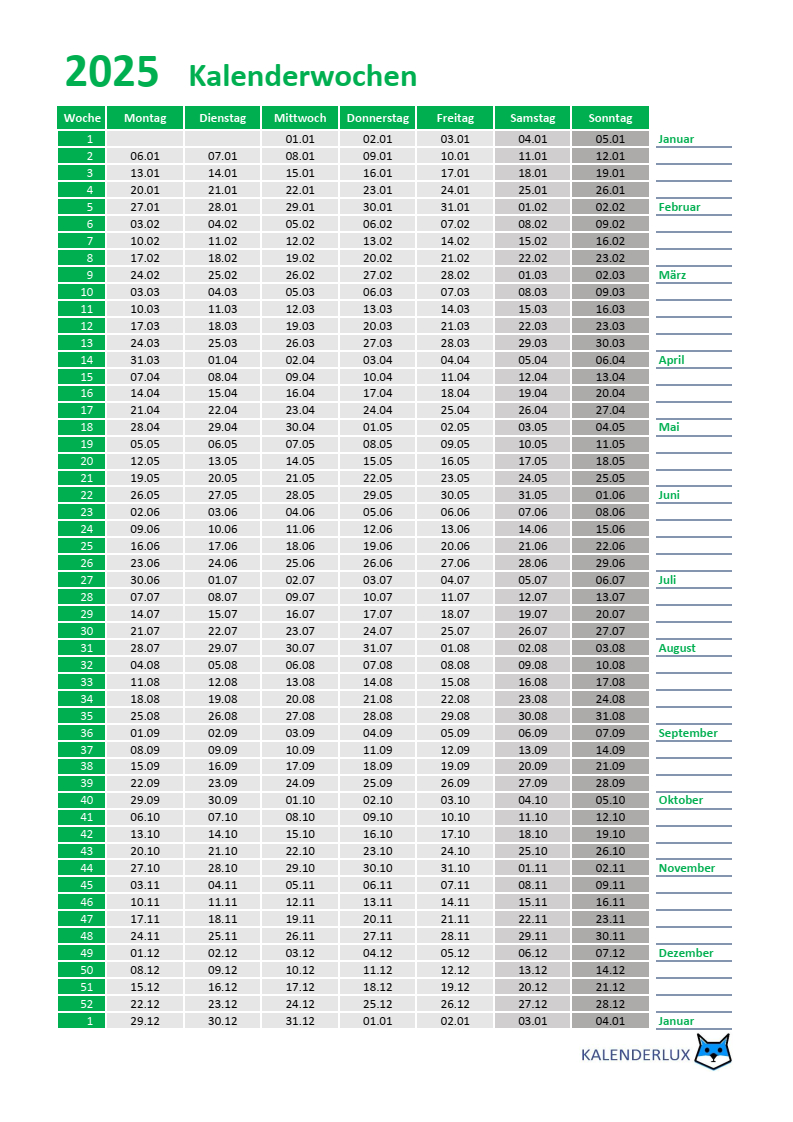
Task: Click the Kalenderlux fox logo icon
Action: click(x=713, y=1052)
